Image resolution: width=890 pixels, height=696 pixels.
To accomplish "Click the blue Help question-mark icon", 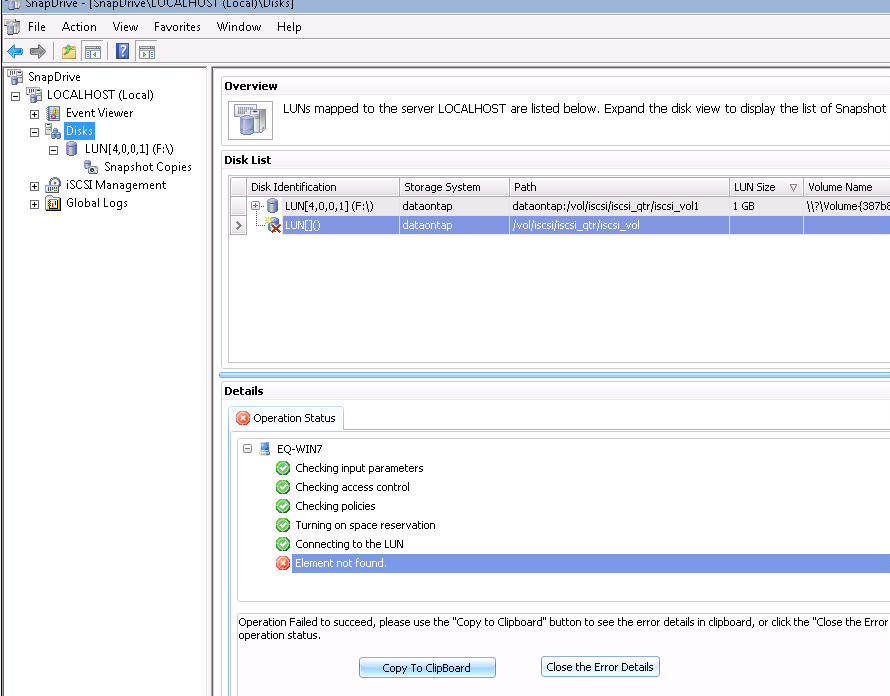I will 122,52.
